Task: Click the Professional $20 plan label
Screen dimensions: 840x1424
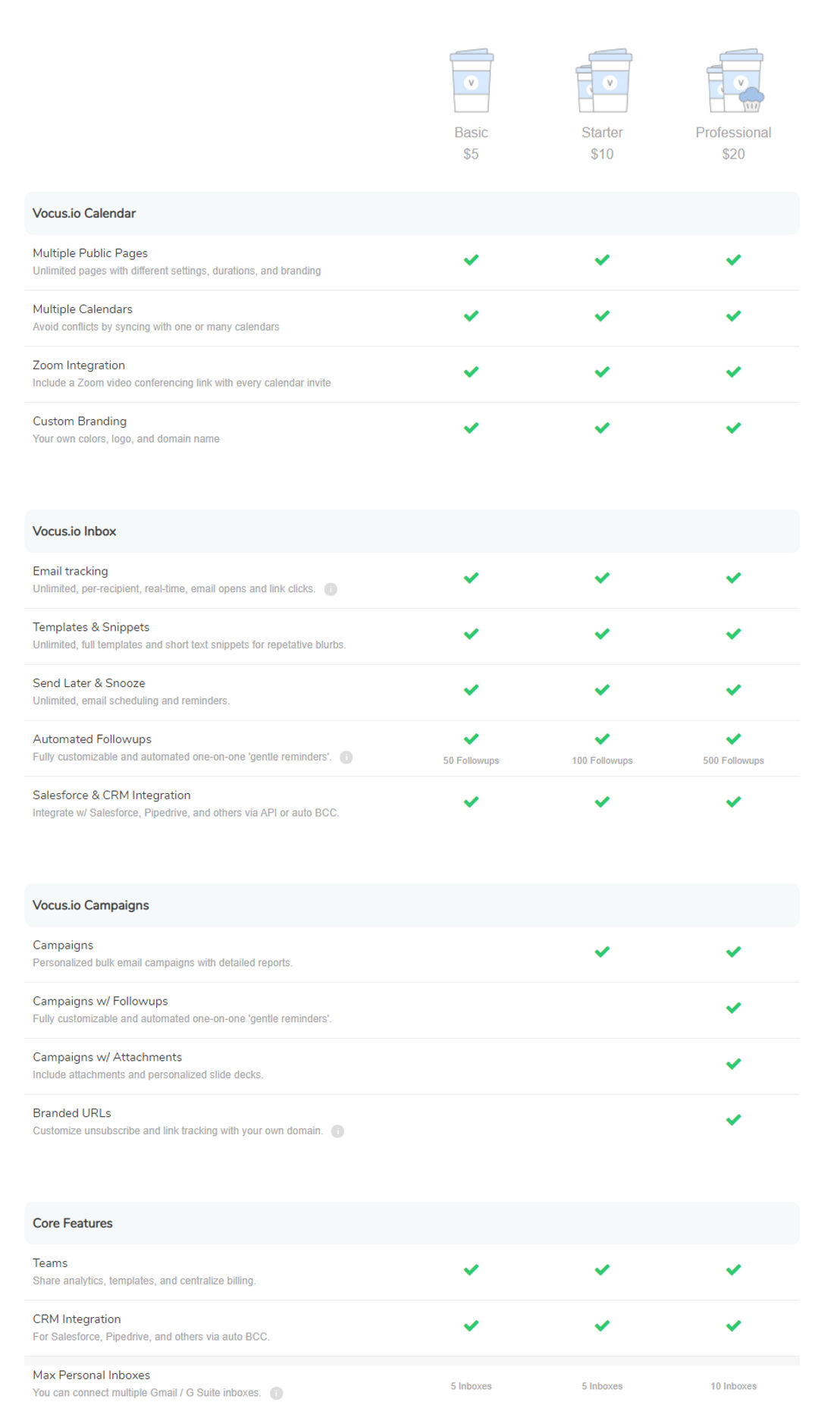Action: tap(733, 143)
